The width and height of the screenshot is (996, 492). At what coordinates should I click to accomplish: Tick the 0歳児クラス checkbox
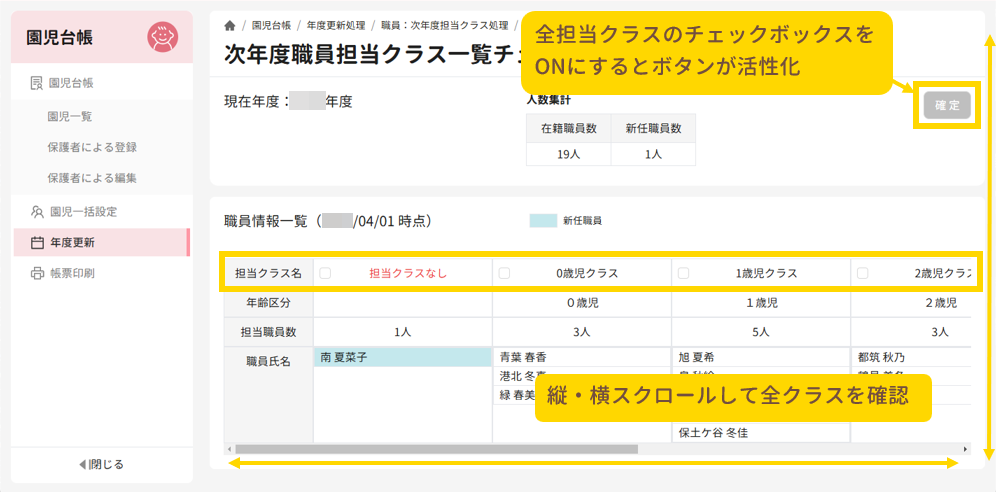click(504, 273)
